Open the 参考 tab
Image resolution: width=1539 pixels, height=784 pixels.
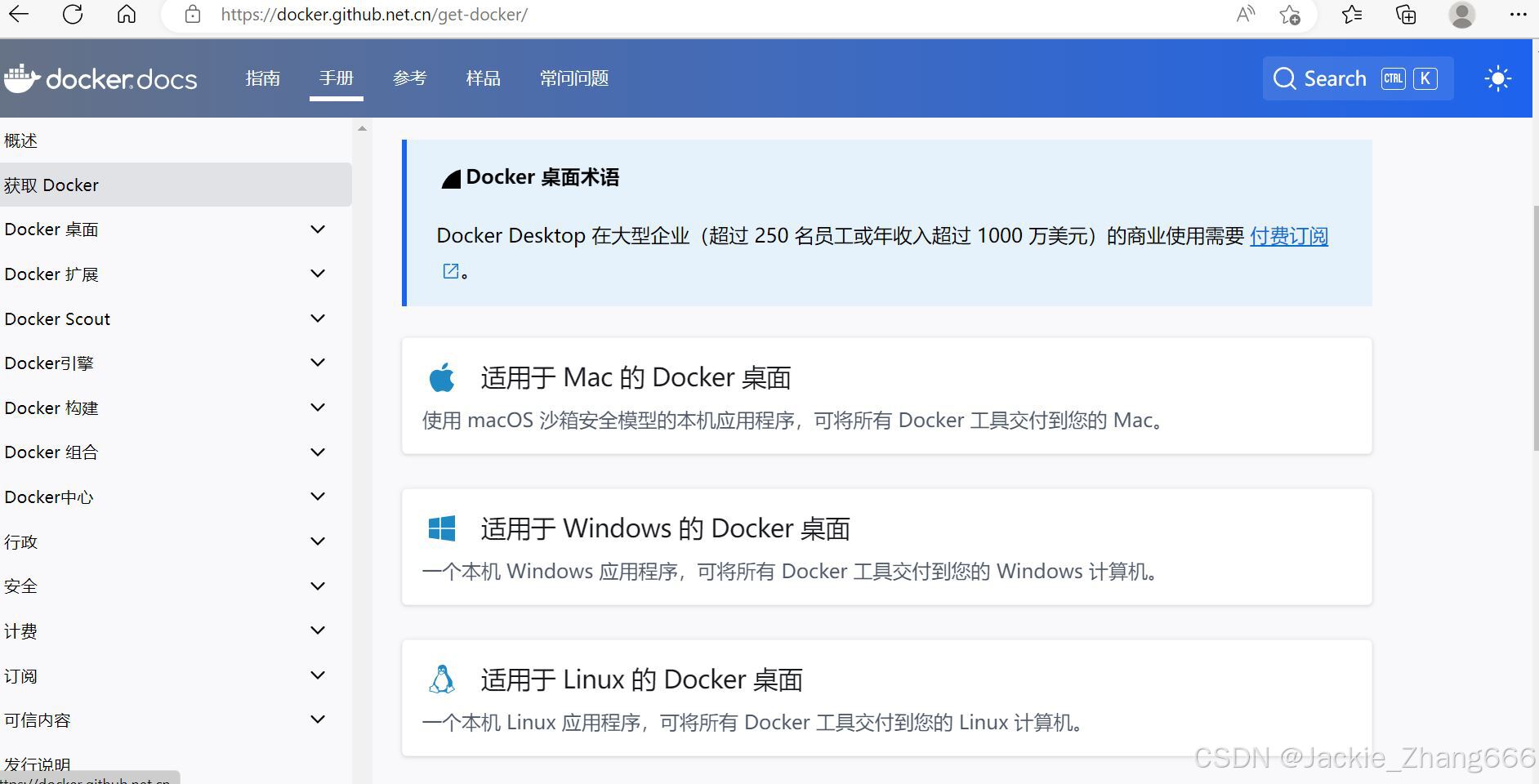(x=410, y=78)
